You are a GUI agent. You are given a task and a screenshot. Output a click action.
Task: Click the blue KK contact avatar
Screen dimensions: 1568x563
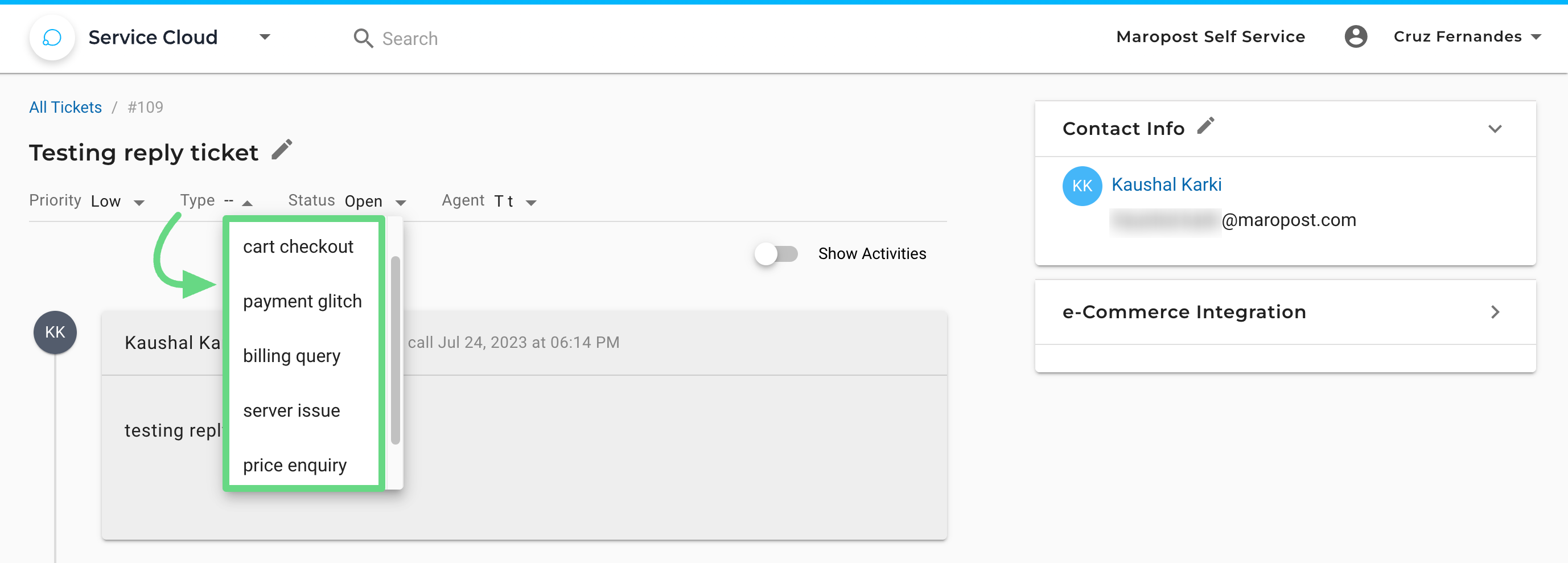pos(1081,186)
